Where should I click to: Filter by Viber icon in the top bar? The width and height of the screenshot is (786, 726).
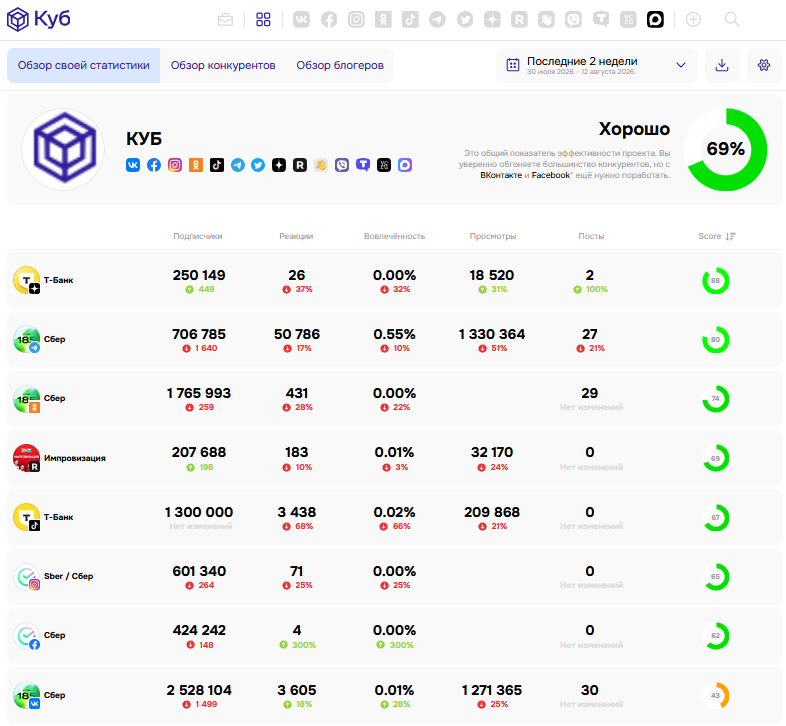(573, 20)
